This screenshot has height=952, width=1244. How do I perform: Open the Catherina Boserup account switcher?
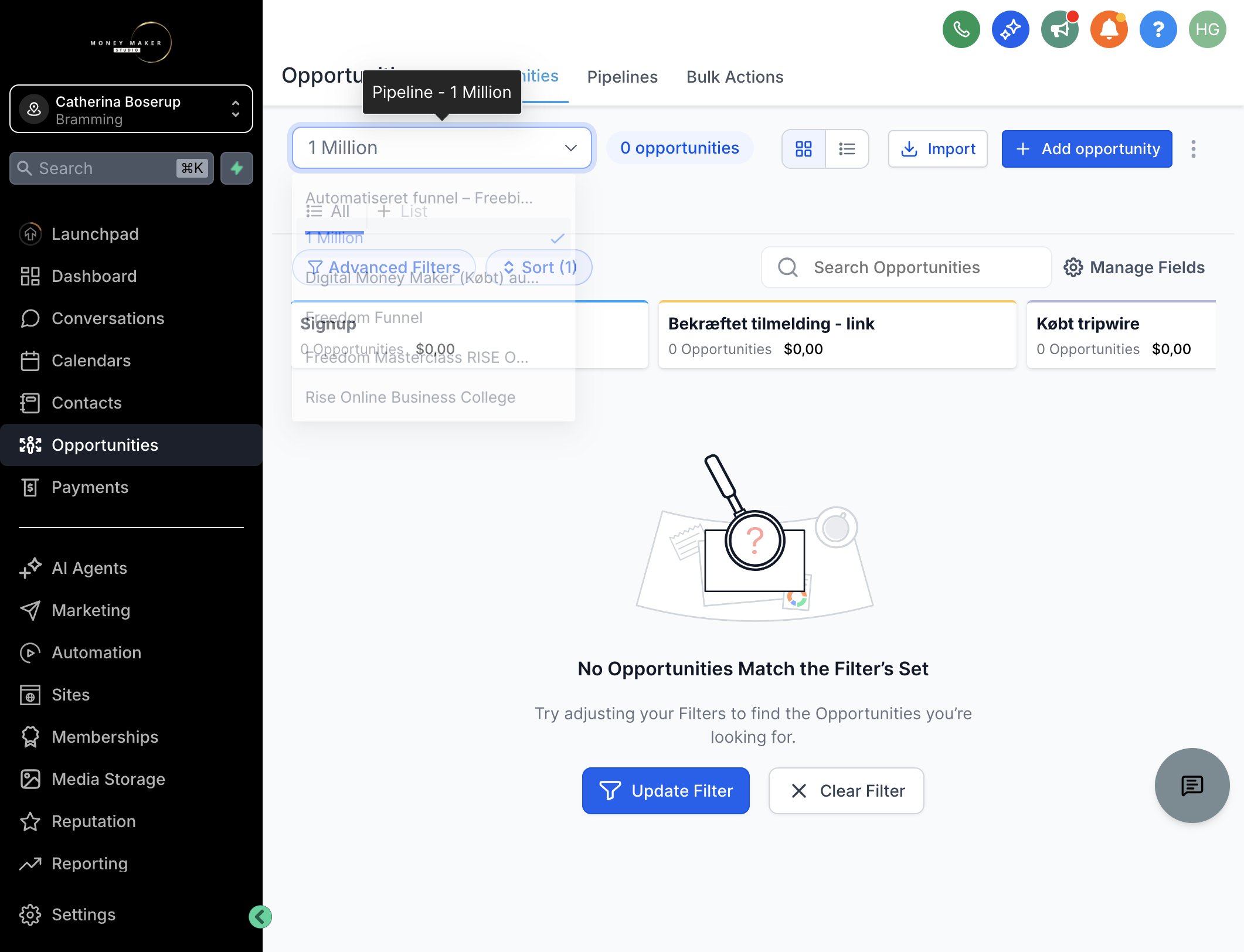tap(131, 109)
